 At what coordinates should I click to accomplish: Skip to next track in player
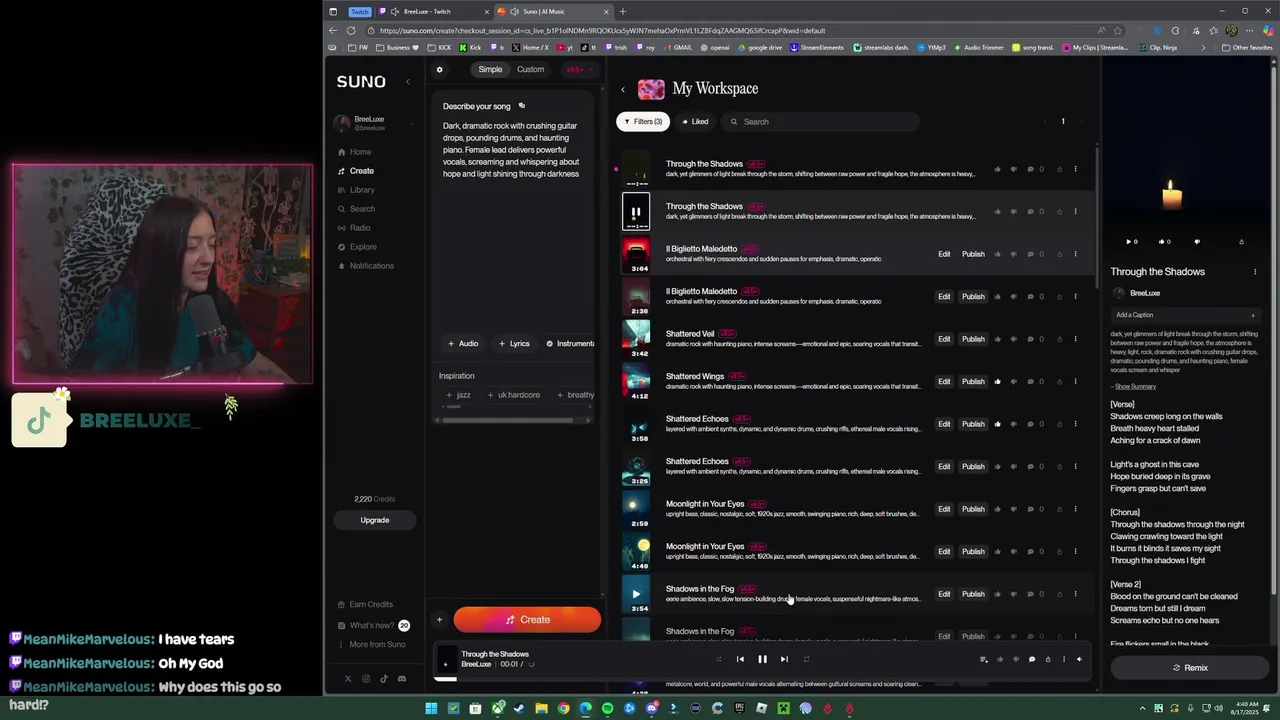784,659
